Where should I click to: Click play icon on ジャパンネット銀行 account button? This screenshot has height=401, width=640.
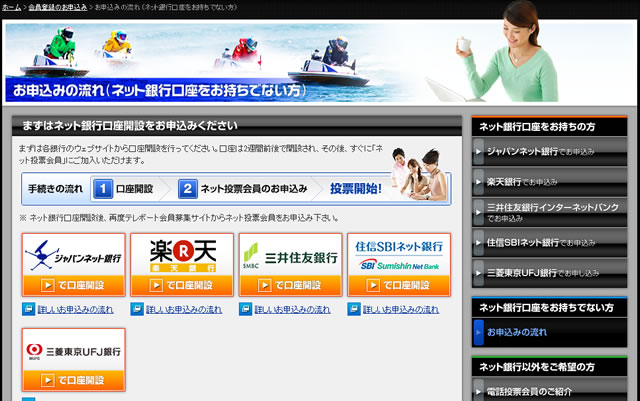48,285
